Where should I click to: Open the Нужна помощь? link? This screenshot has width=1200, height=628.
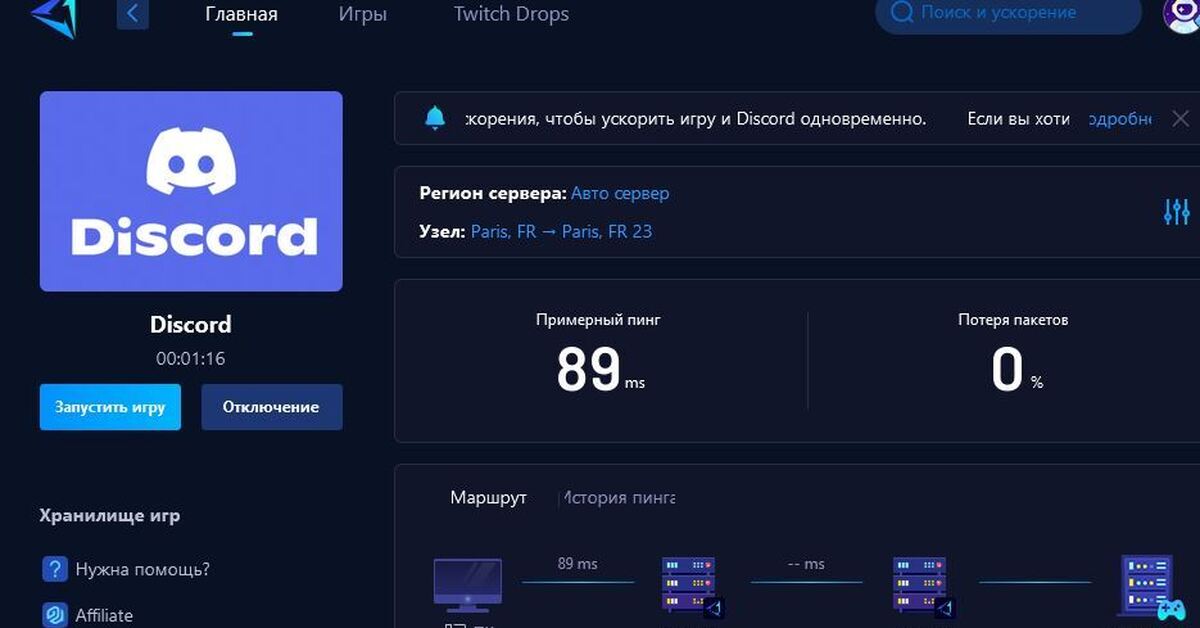pos(143,569)
